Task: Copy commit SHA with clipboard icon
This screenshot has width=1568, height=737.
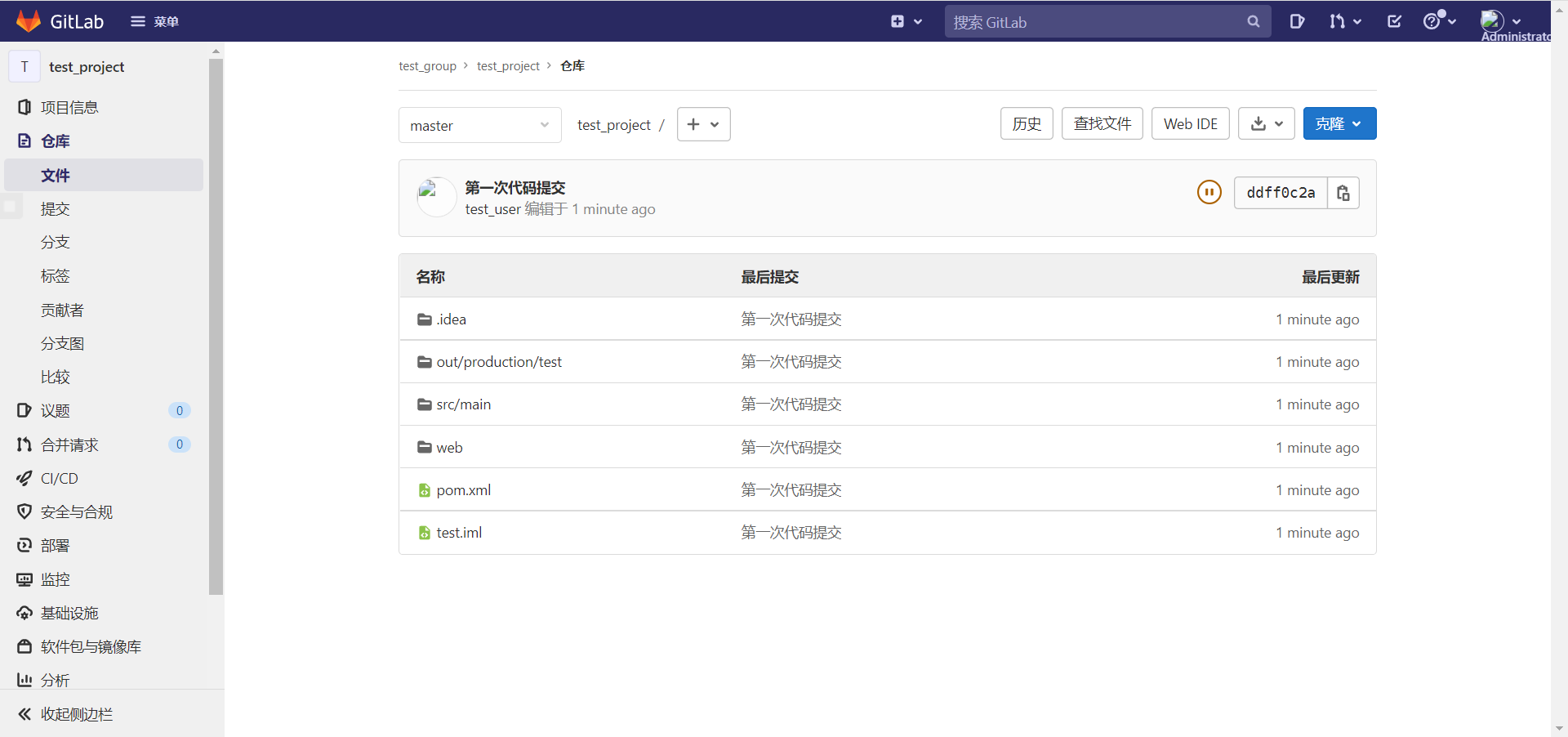Action: (1343, 193)
